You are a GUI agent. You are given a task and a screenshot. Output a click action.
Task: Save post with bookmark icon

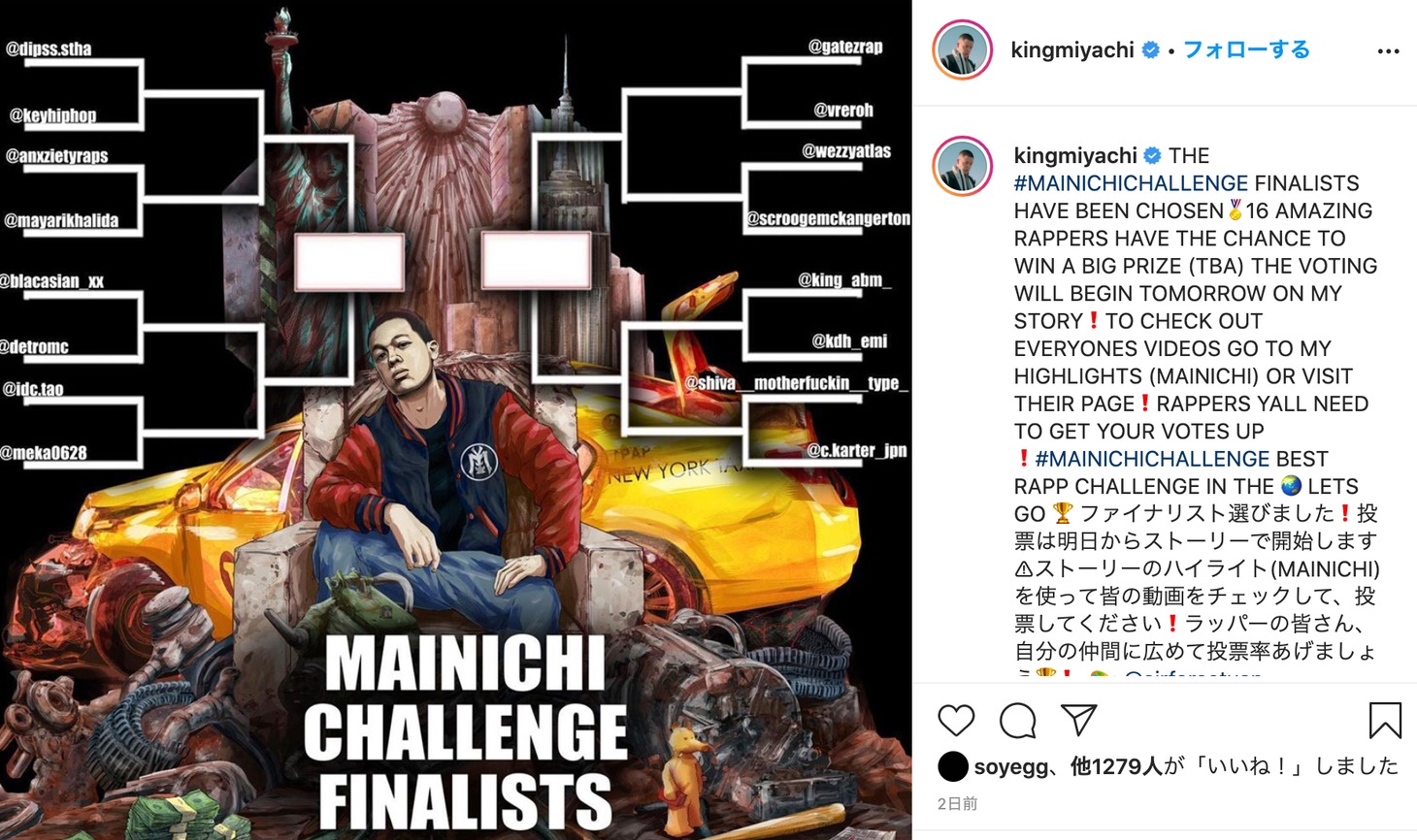pos(1385,720)
